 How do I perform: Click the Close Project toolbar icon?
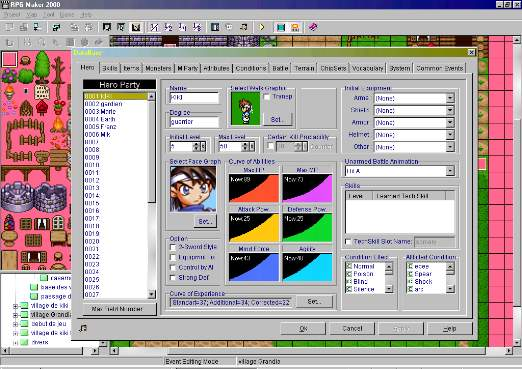coord(37,27)
